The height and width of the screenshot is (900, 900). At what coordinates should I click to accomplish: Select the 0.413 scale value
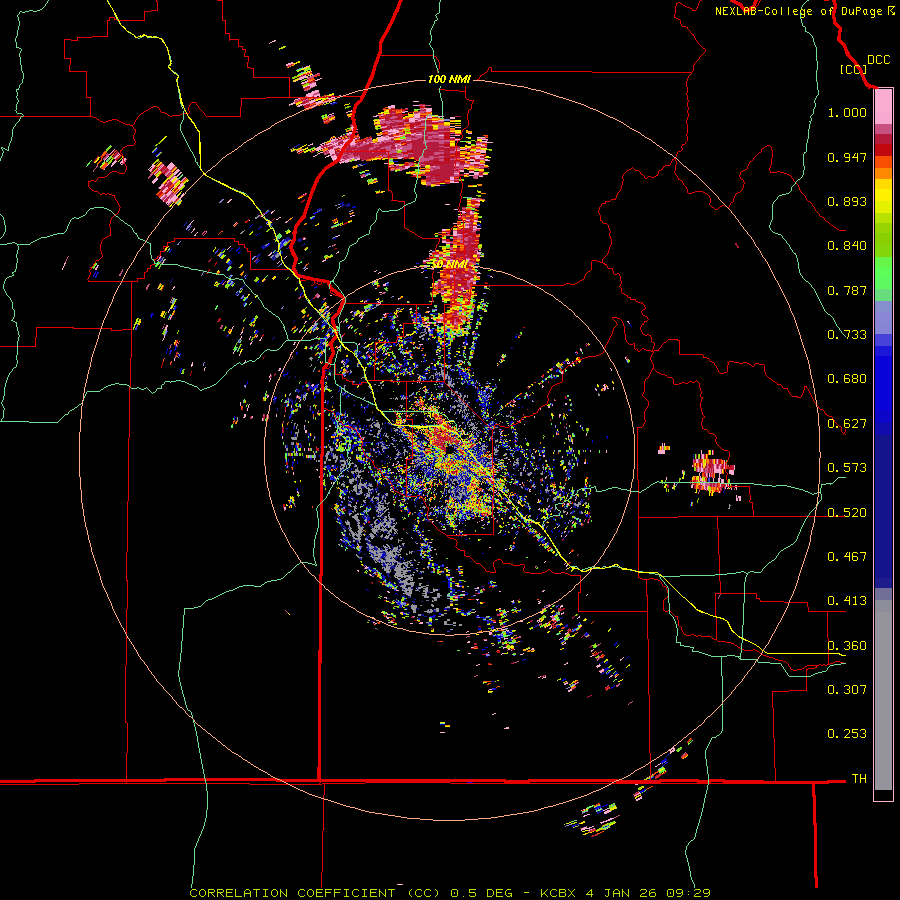pos(847,601)
